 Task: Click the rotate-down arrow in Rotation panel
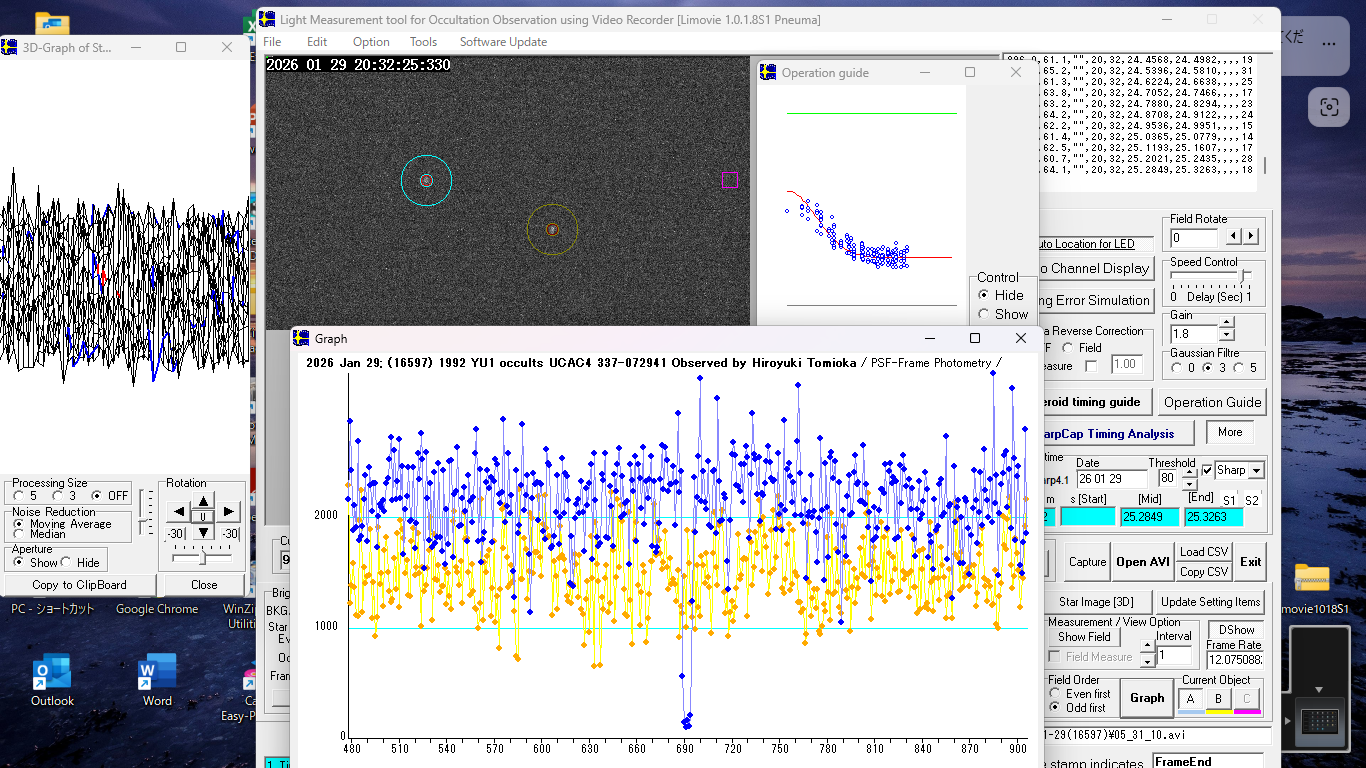pos(203,533)
